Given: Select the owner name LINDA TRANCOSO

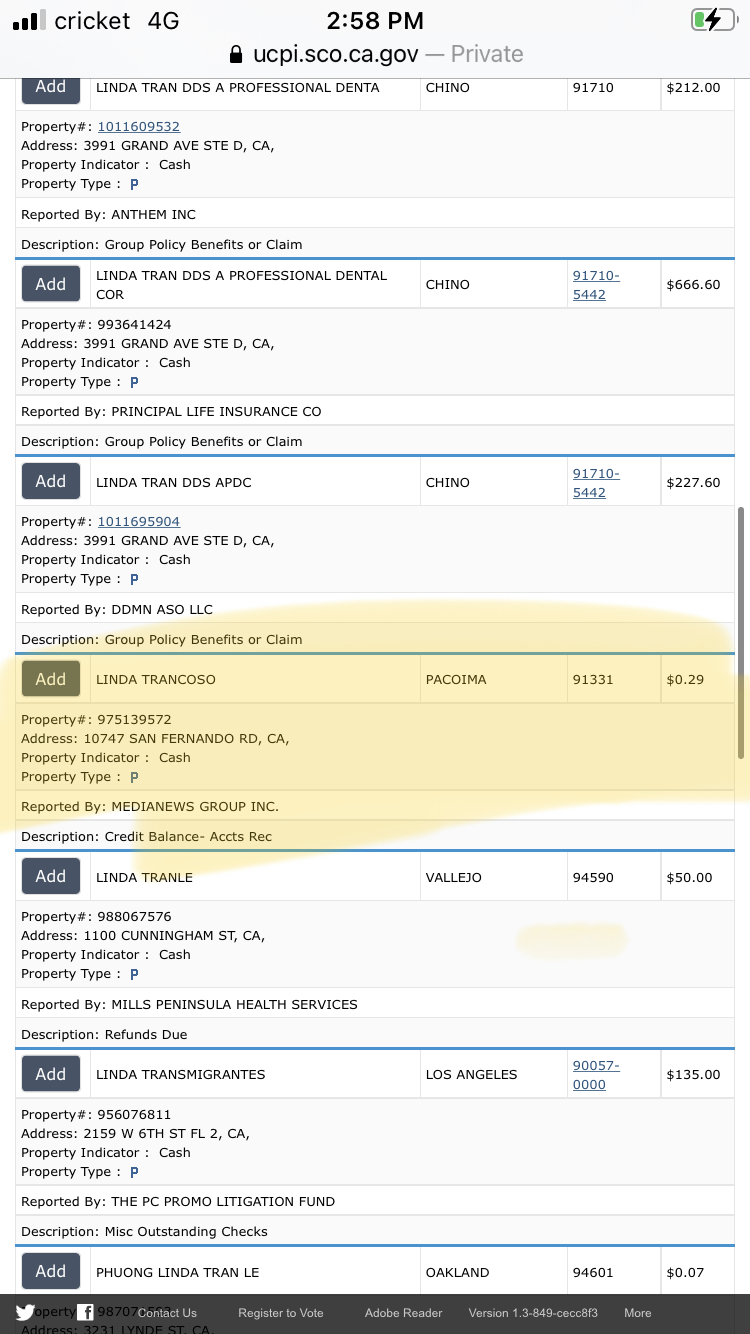Looking at the screenshot, I should point(156,679).
